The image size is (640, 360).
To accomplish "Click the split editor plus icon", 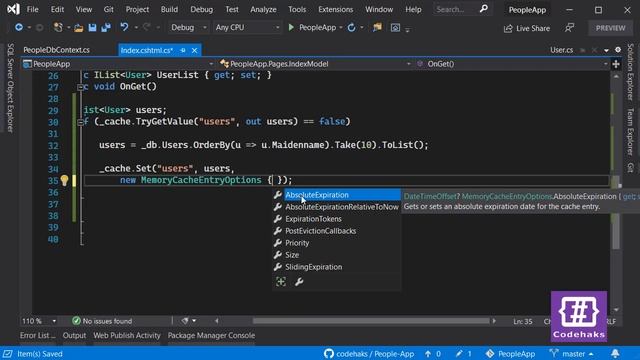I will point(616,64).
